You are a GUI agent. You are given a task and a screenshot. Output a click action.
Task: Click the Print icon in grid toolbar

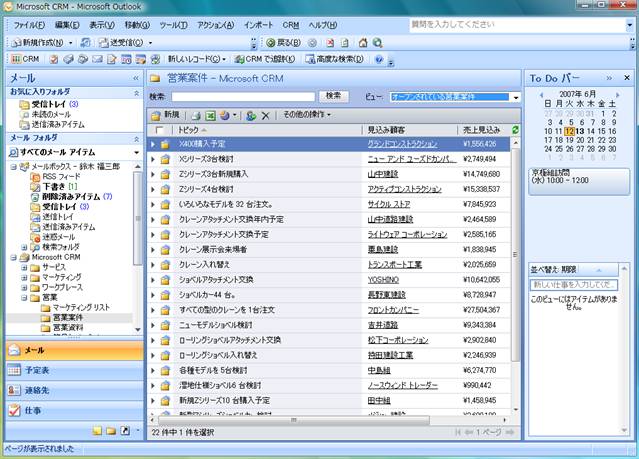click(x=196, y=116)
